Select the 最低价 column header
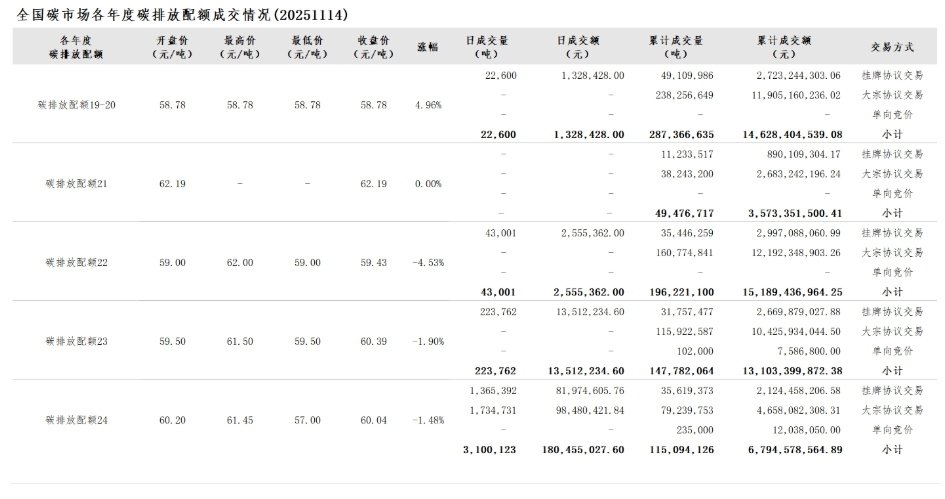 coord(307,47)
